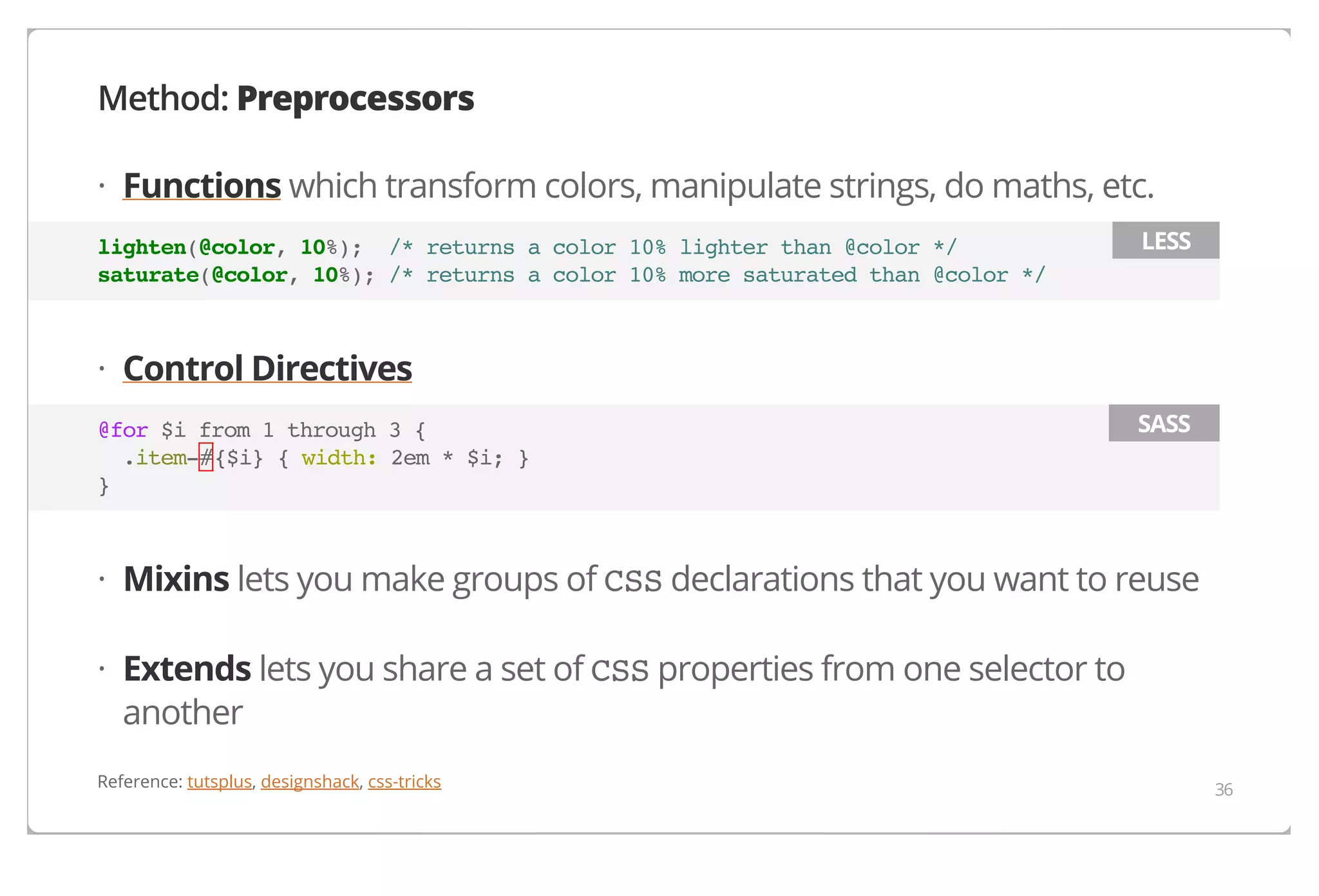Select the slide title Method: Preprocessors
This screenshot has height=896, width=1319.
point(286,99)
